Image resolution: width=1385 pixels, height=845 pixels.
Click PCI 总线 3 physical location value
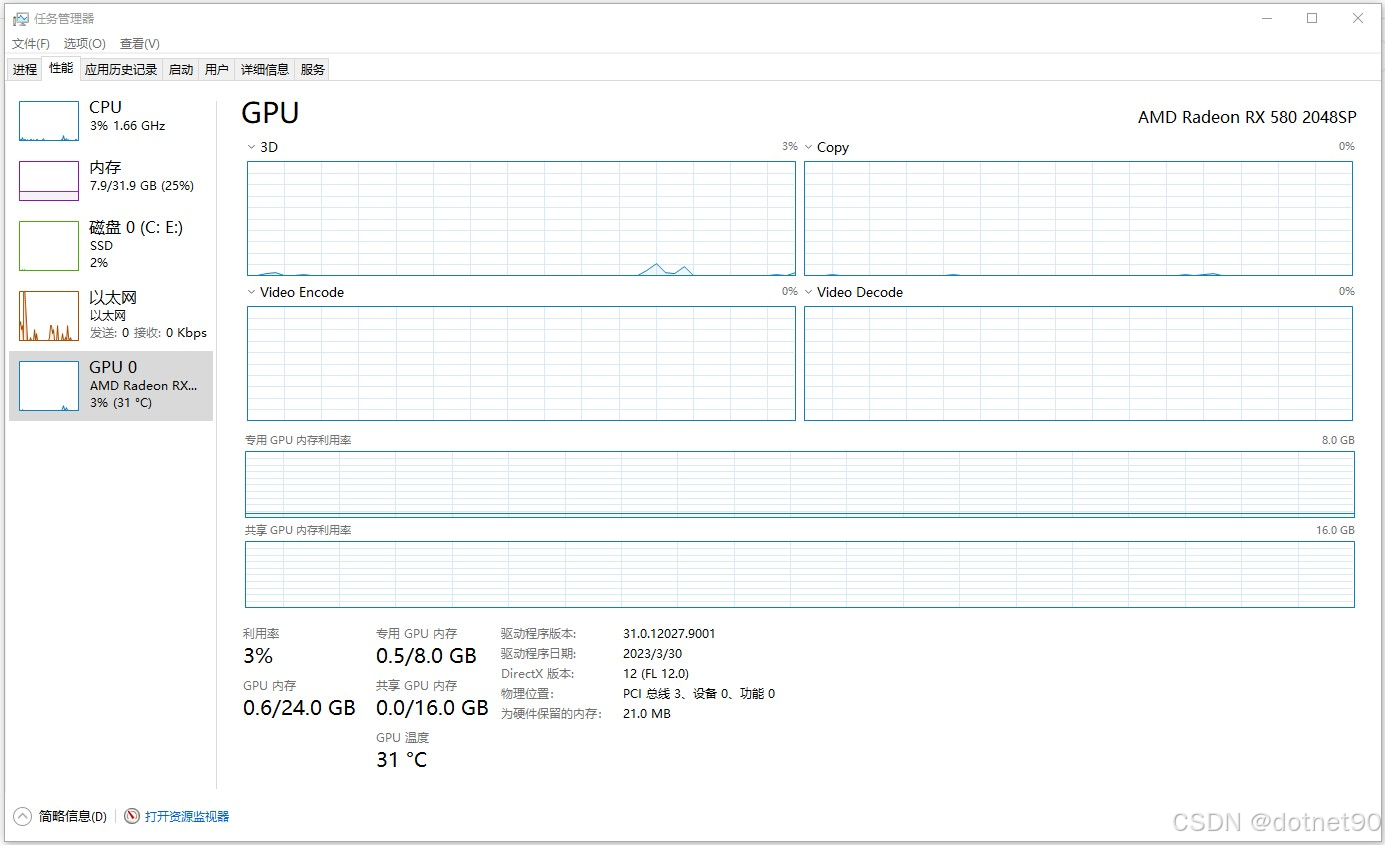tap(699, 694)
